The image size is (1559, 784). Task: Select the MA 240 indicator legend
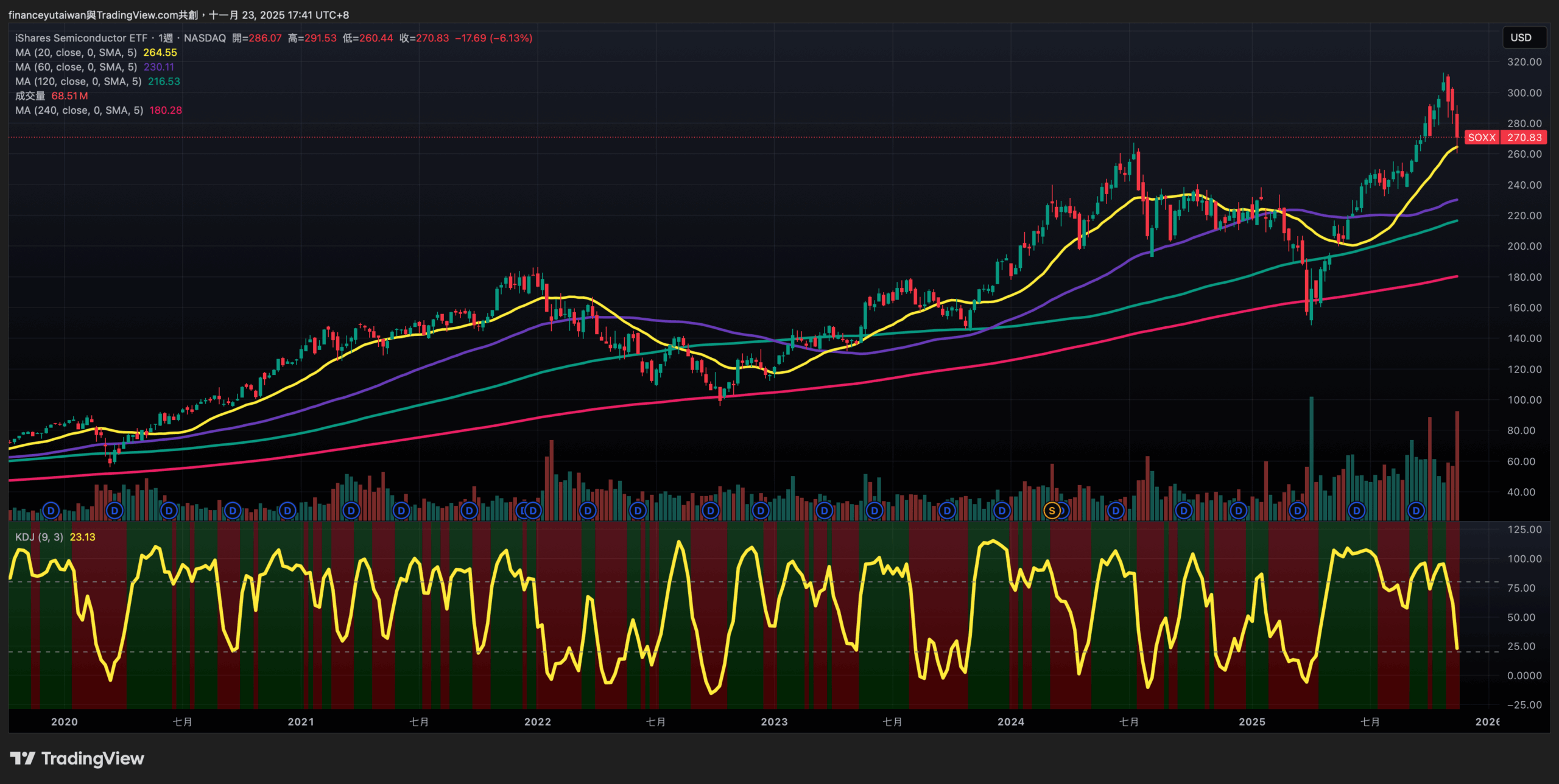coord(79,111)
